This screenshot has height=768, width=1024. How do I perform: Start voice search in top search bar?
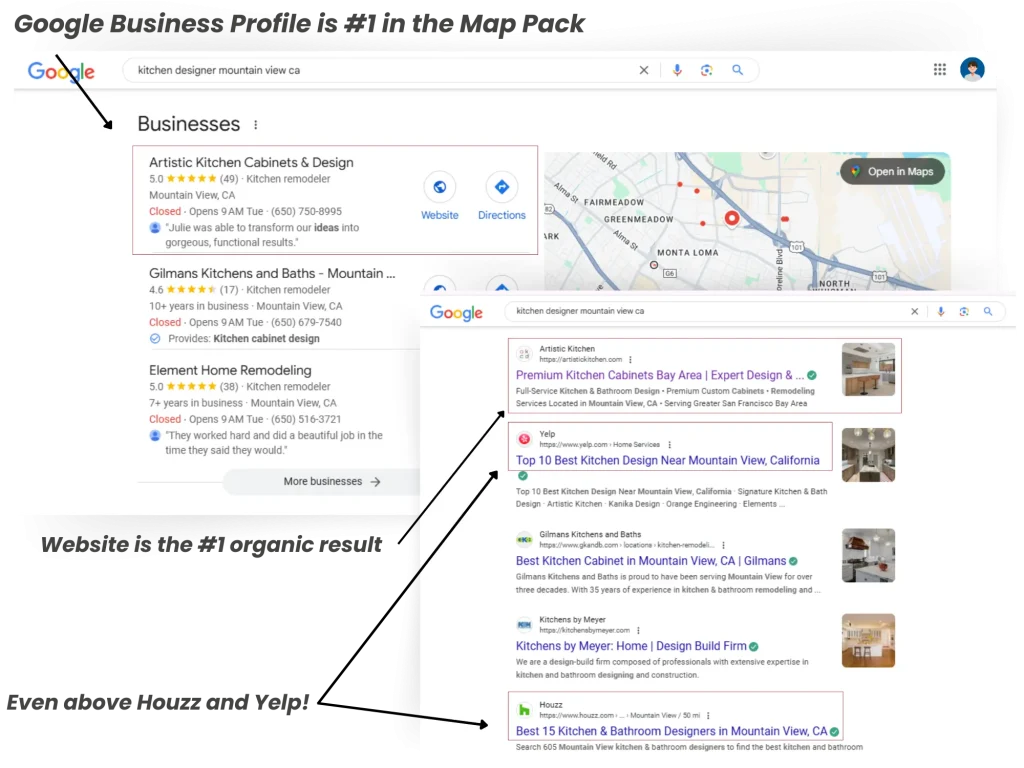(677, 70)
